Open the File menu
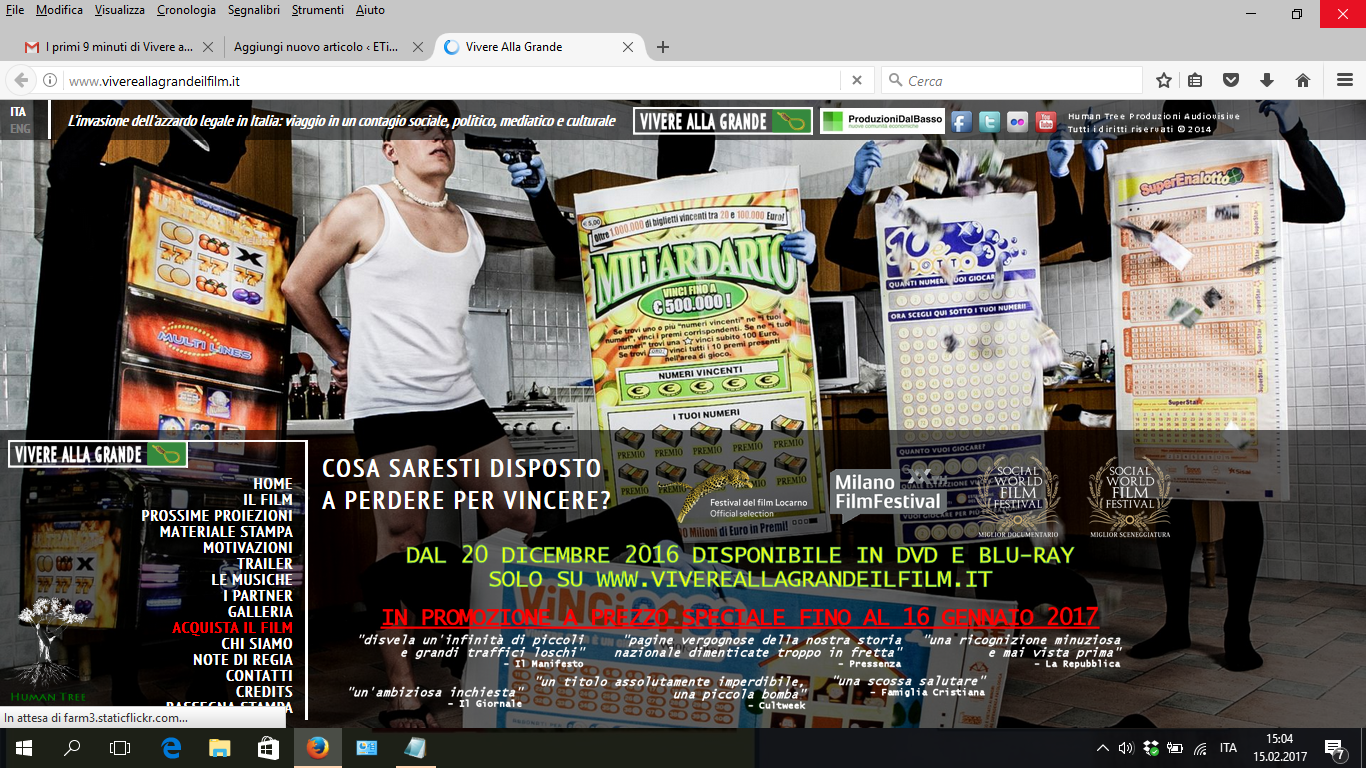1366x768 pixels. (x=15, y=10)
